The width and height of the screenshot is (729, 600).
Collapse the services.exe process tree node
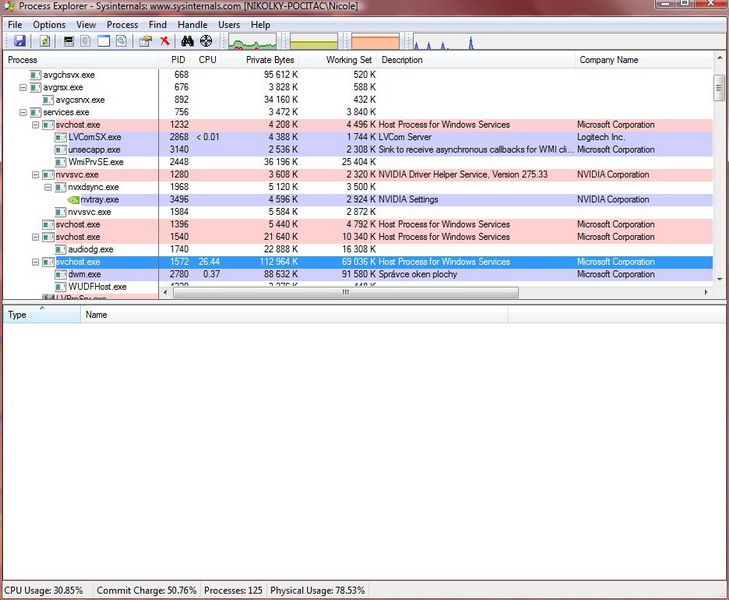pyautogui.click(x=23, y=113)
